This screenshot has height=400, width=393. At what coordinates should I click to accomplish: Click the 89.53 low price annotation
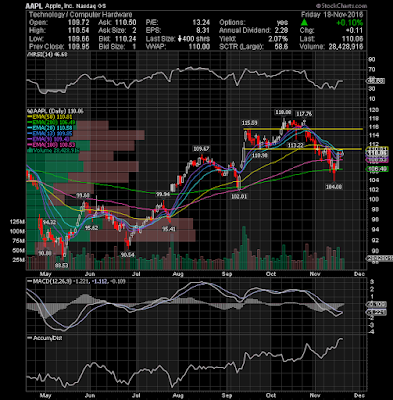pos(62,266)
